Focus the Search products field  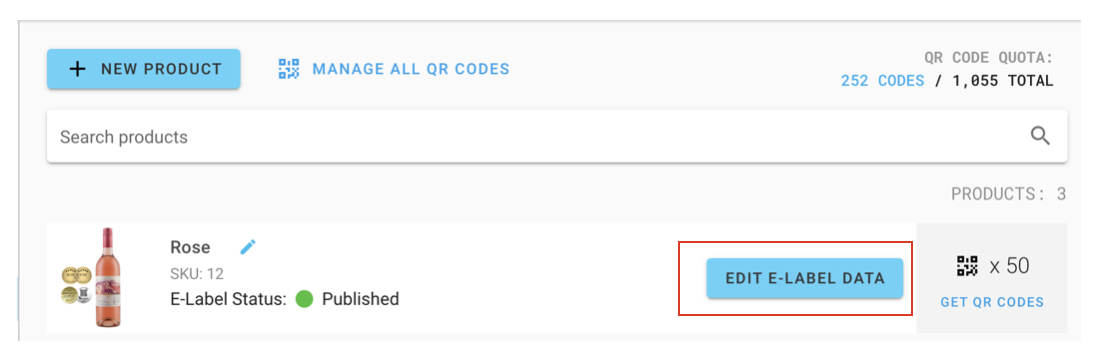click(557, 136)
